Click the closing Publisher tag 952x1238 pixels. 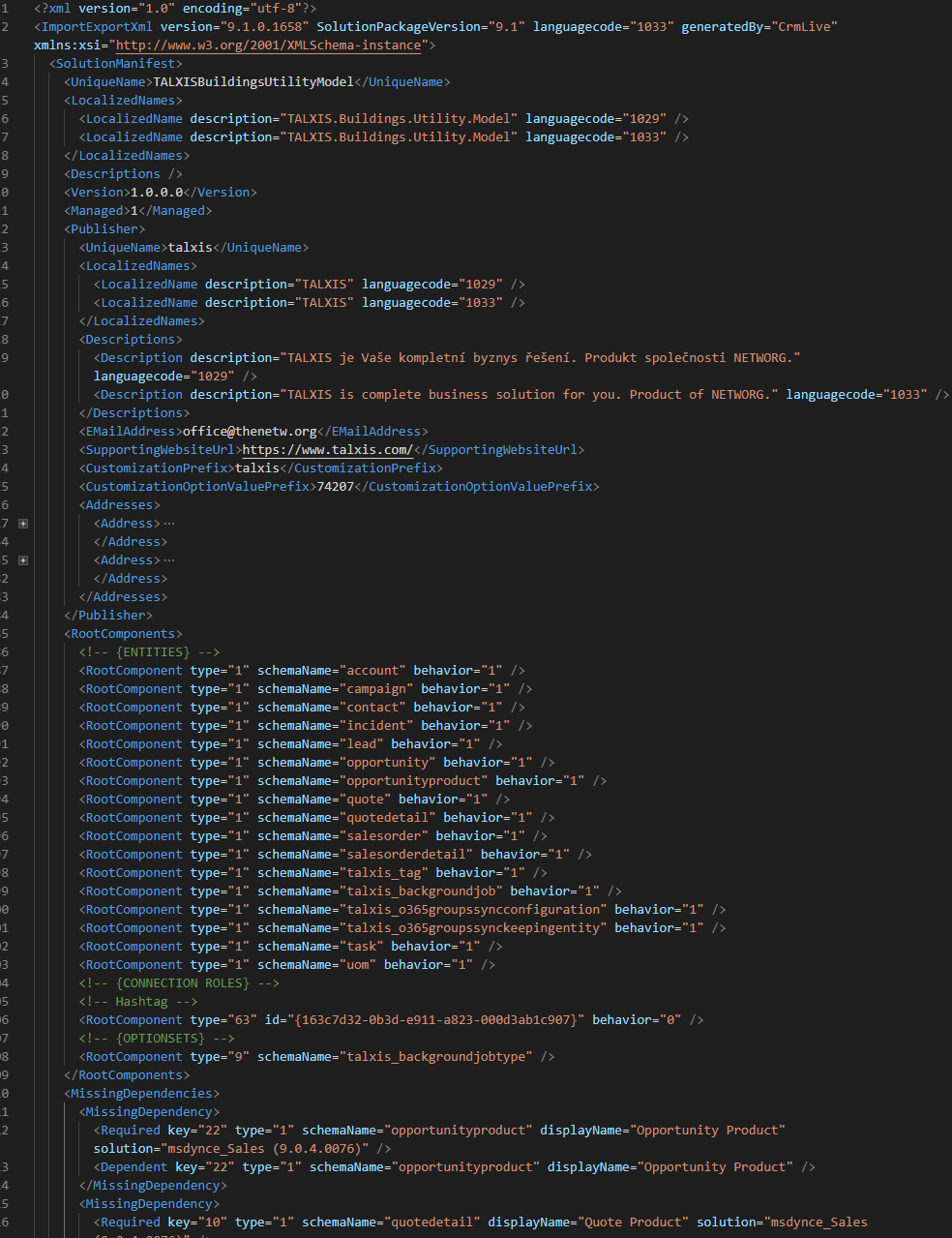[108, 616]
